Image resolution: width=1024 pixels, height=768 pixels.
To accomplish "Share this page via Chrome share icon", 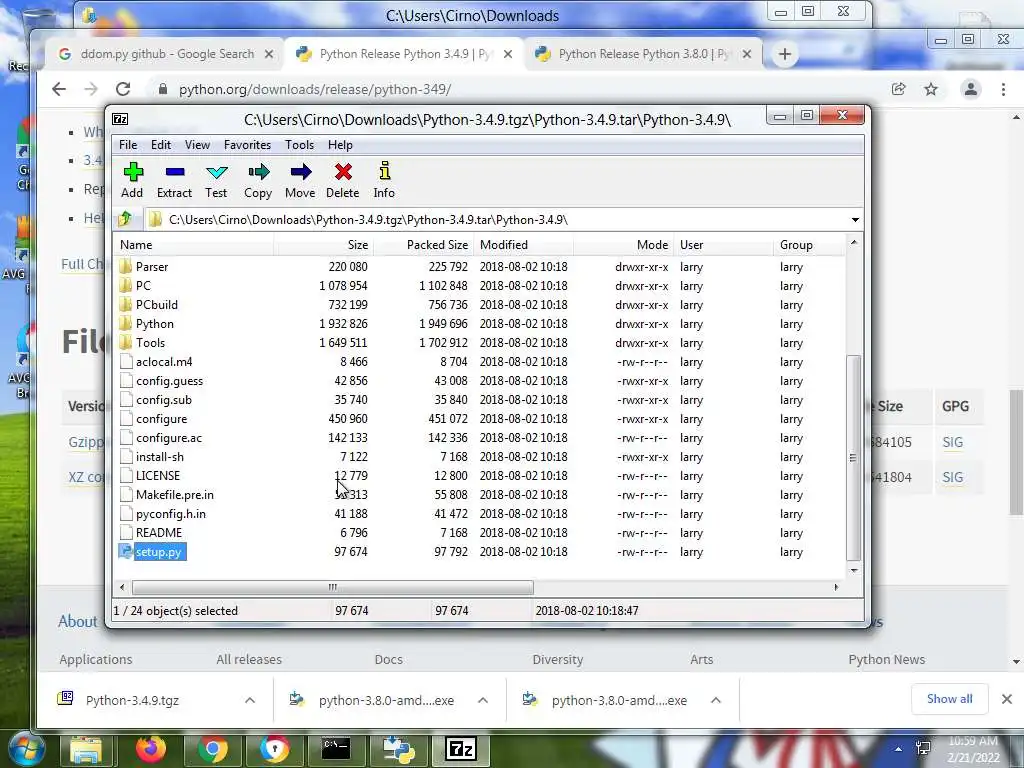I will point(899,89).
